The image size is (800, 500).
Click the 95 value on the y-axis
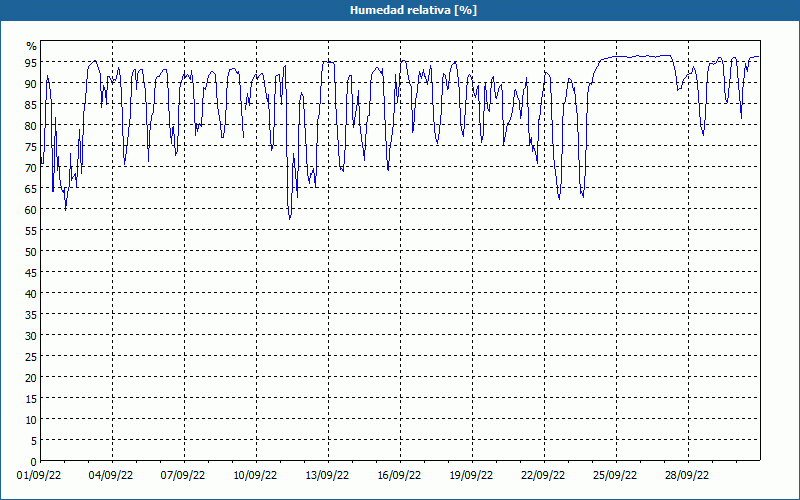click(x=31, y=63)
